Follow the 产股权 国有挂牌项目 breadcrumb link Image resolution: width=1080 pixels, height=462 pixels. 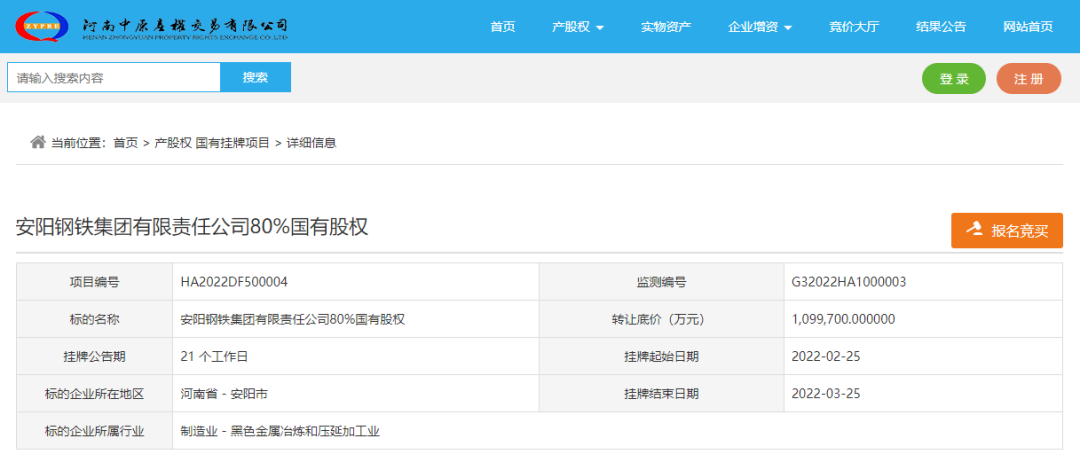pos(211,143)
